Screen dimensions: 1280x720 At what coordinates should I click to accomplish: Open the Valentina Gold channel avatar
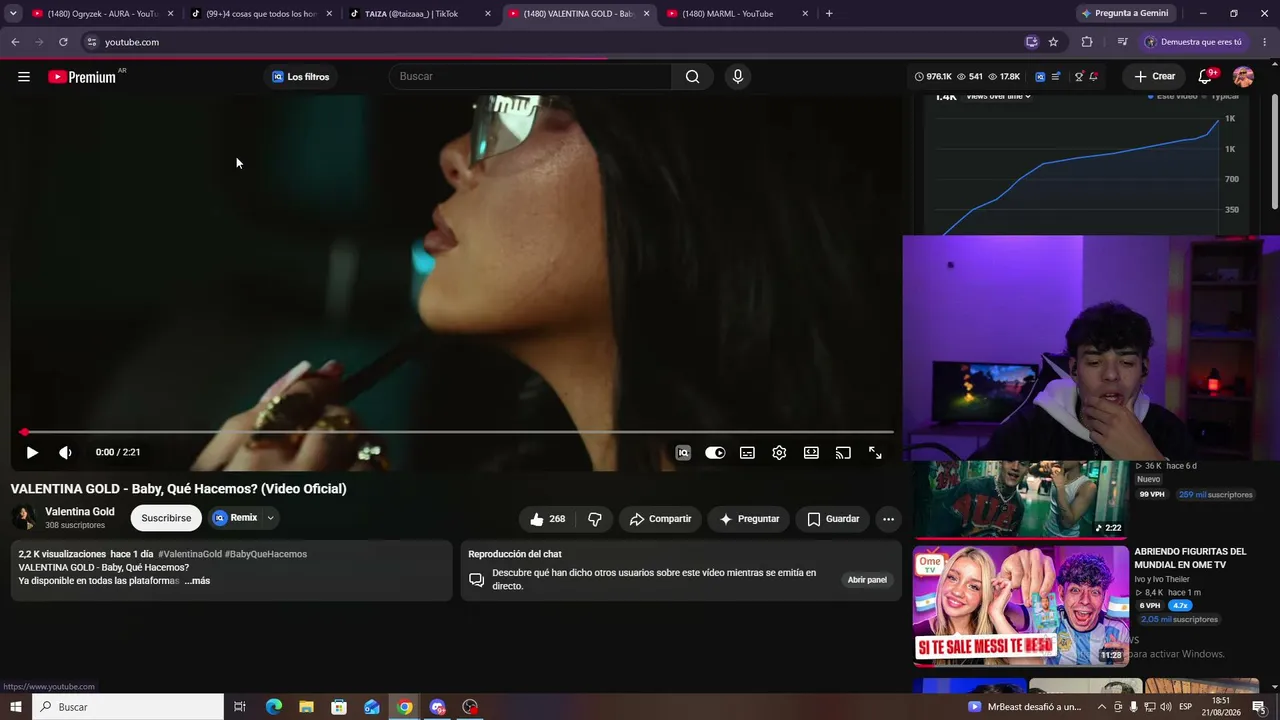24,518
